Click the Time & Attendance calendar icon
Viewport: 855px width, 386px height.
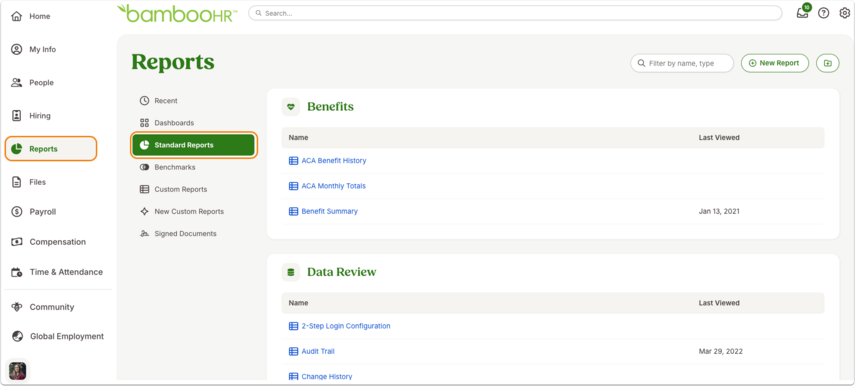click(x=16, y=272)
